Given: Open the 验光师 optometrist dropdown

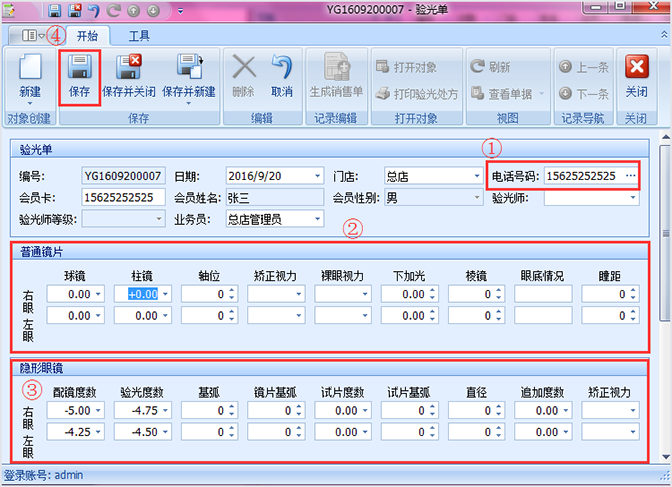Looking at the screenshot, I should 633,198.
